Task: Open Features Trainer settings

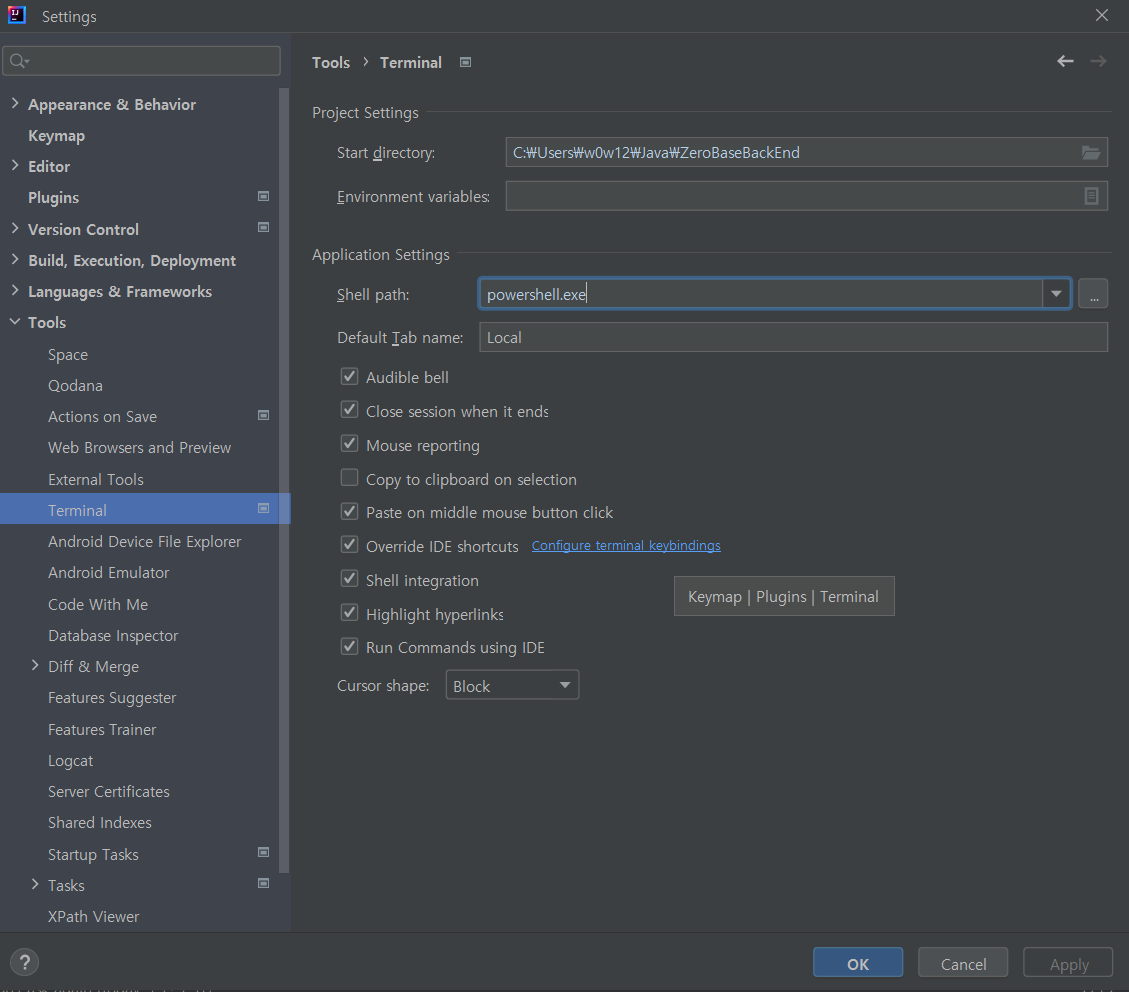Action: coord(102,730)
